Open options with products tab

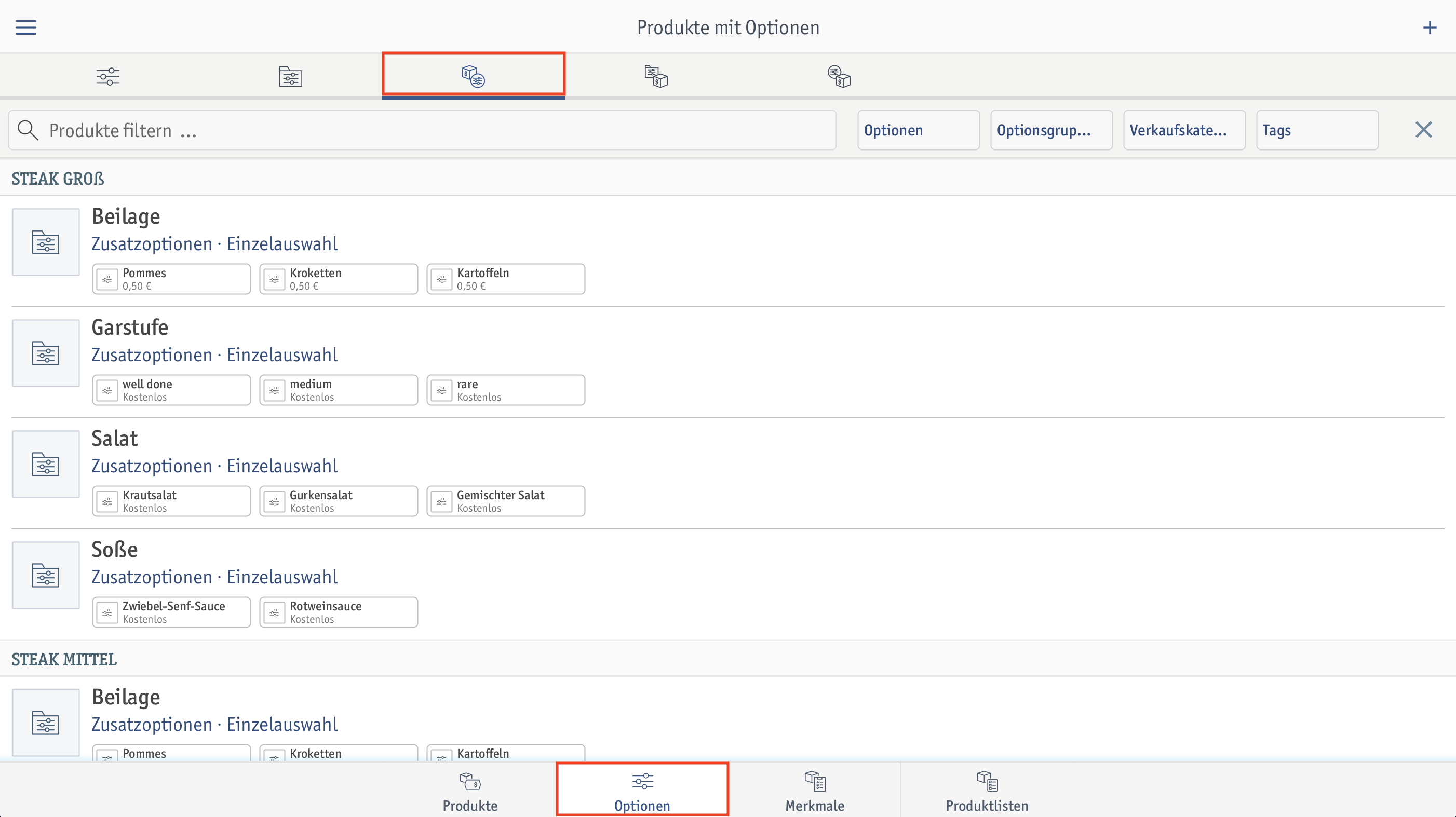(839, 76)
